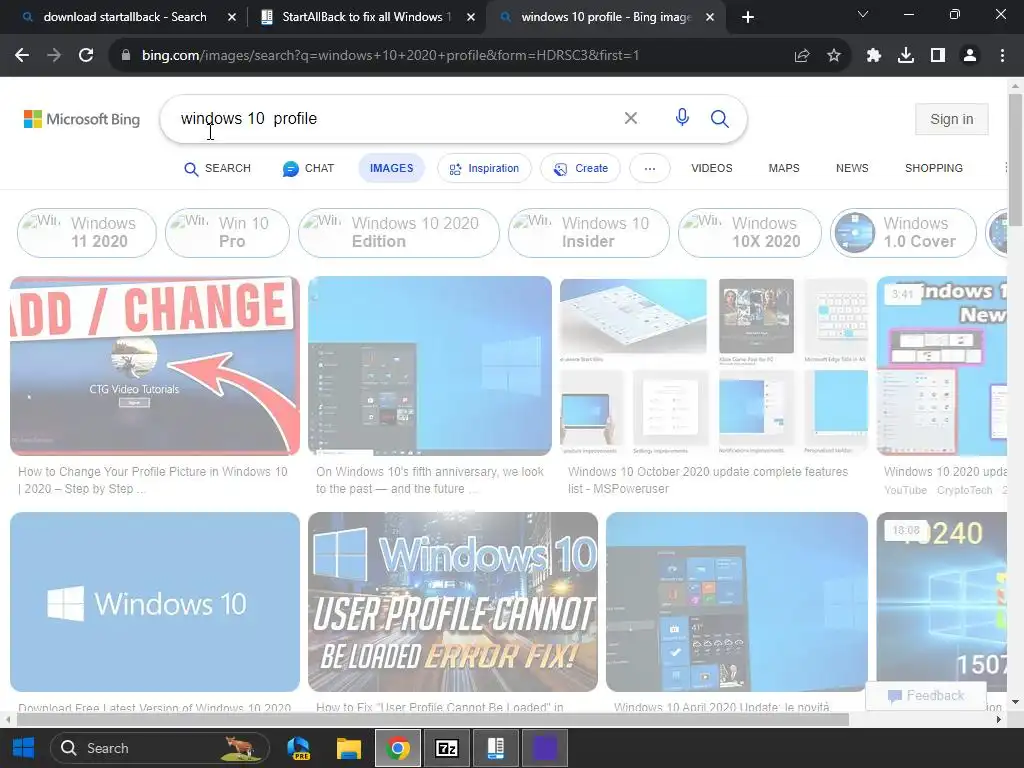The image size is (1024, 768).
Task: Open File Explorer from the taskbar
Action: tap(349, 748)
